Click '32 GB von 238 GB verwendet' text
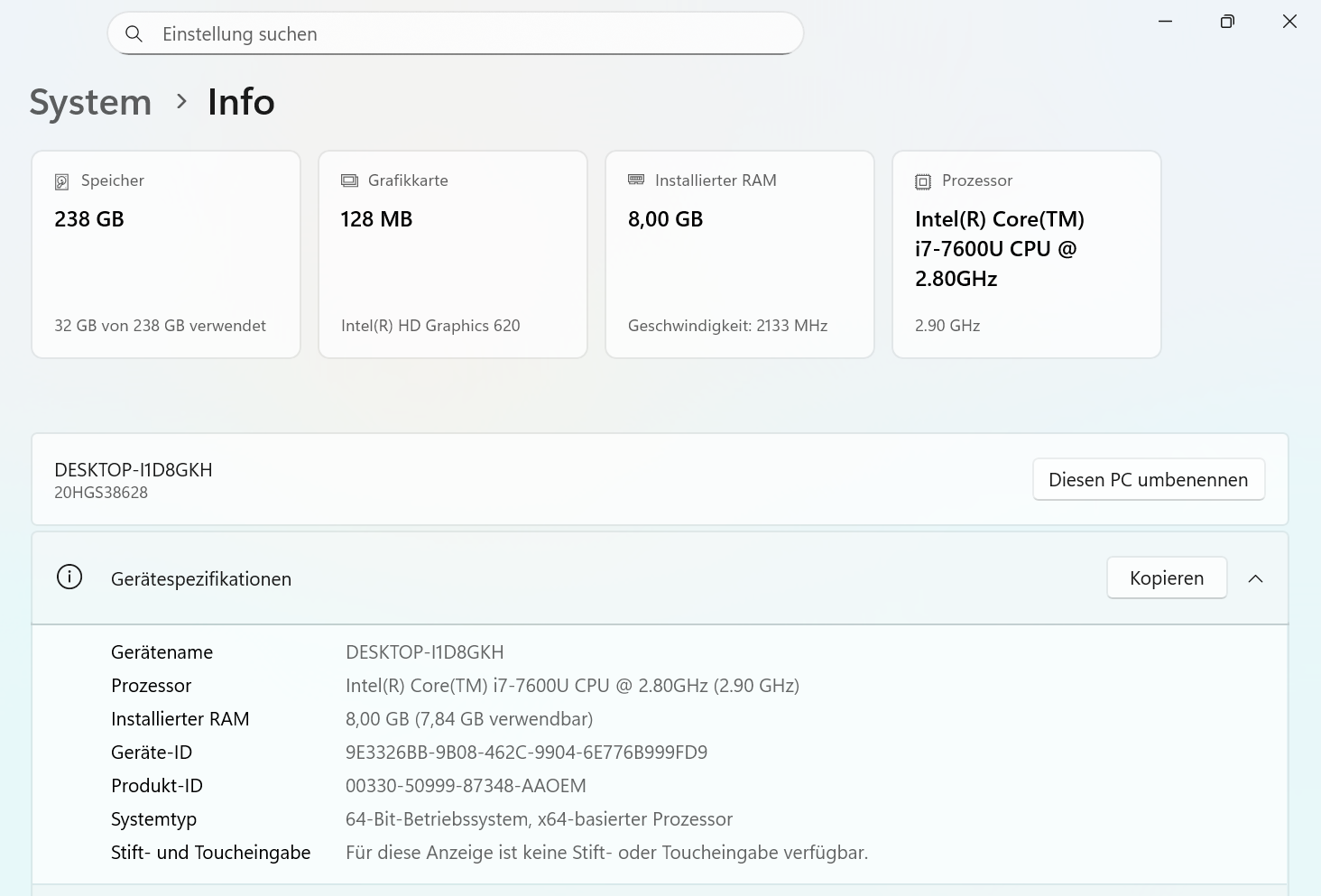 [x=160, y=326]
